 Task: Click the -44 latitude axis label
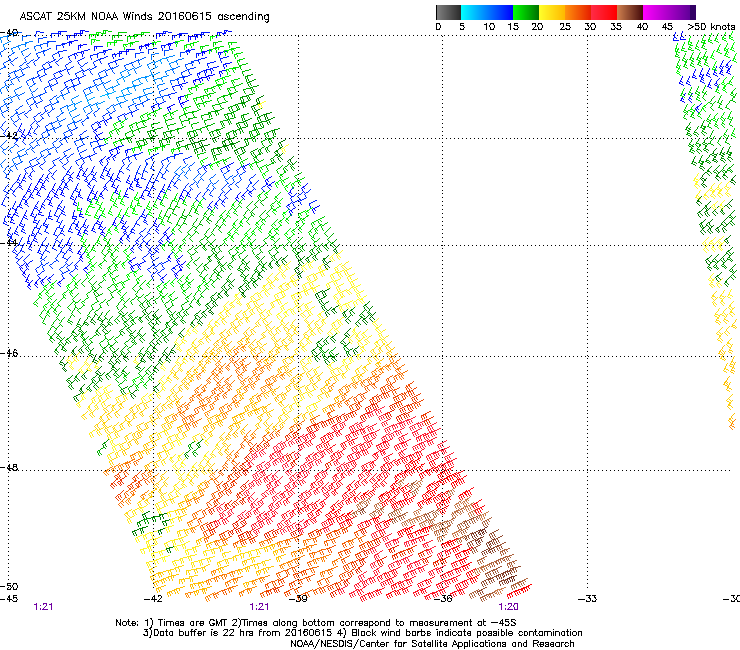pos(9,243)
